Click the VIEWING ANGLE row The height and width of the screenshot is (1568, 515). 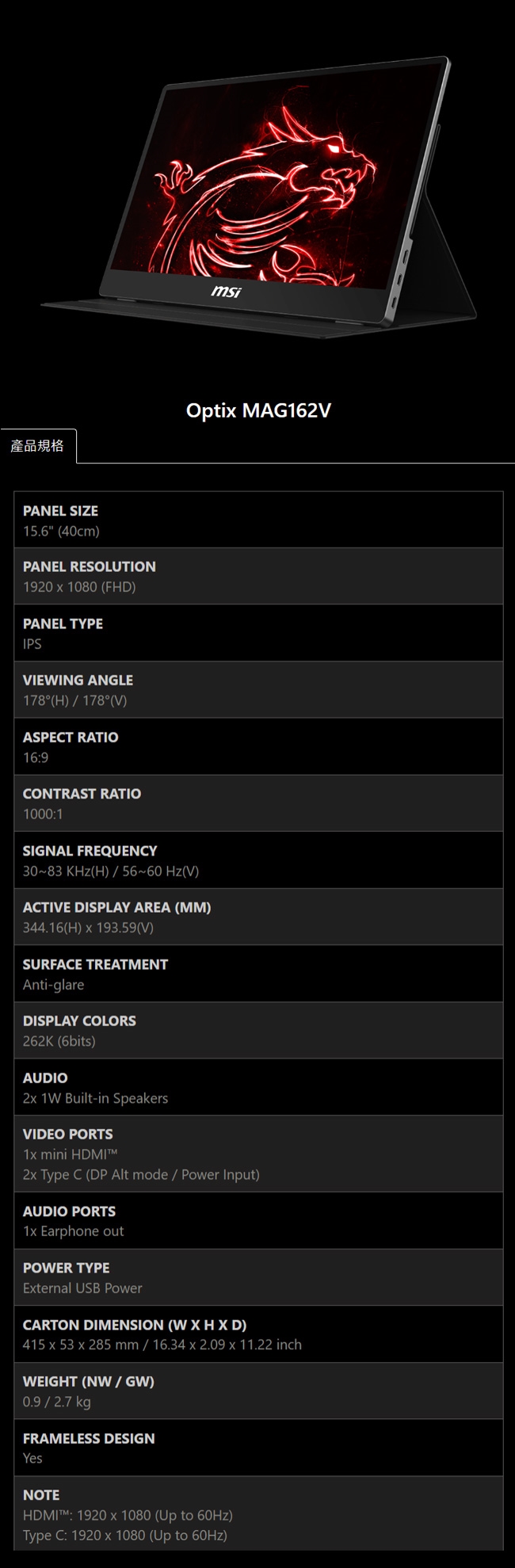(x=258, y=690)
